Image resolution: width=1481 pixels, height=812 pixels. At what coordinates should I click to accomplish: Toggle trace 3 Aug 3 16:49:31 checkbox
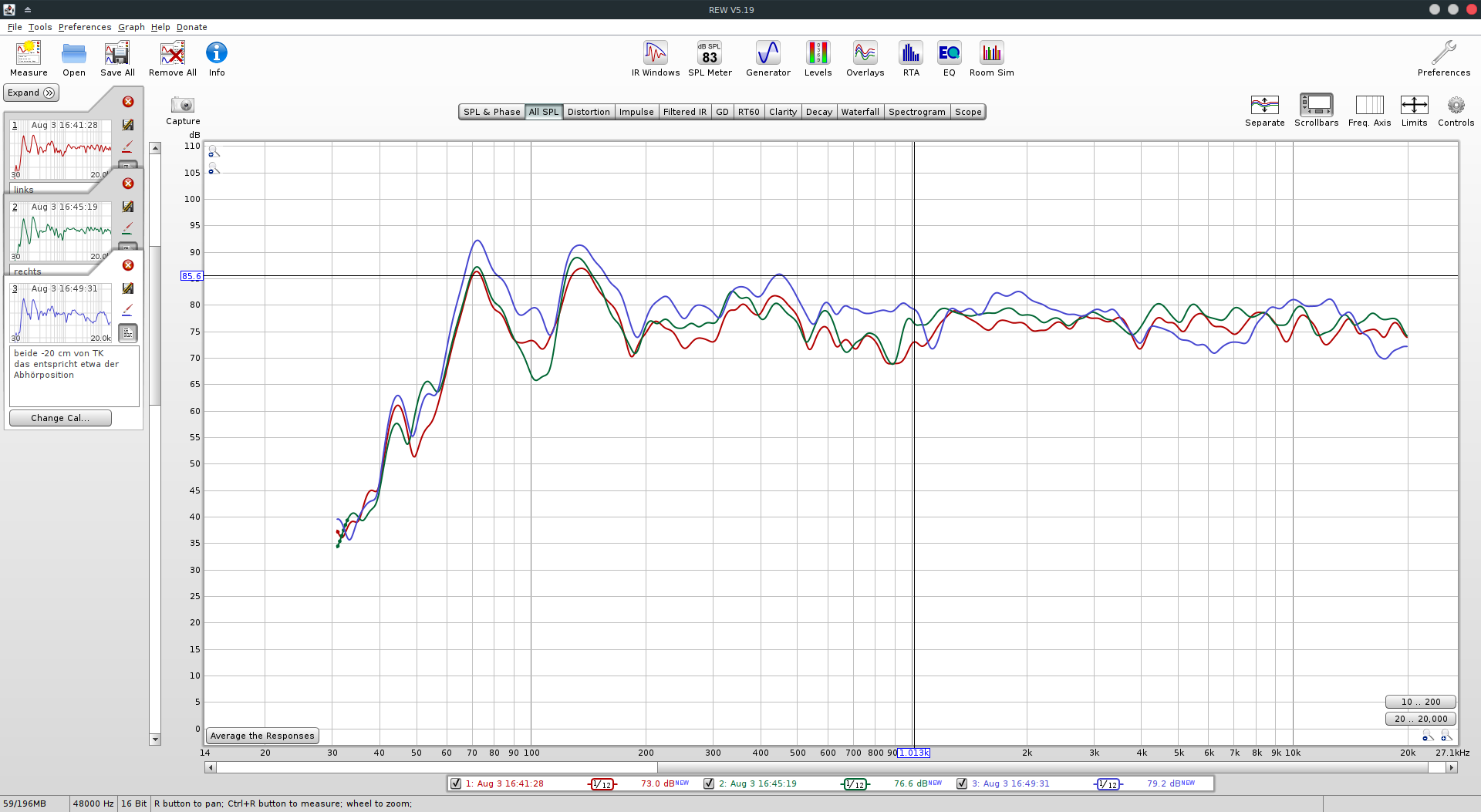[962, 783]
